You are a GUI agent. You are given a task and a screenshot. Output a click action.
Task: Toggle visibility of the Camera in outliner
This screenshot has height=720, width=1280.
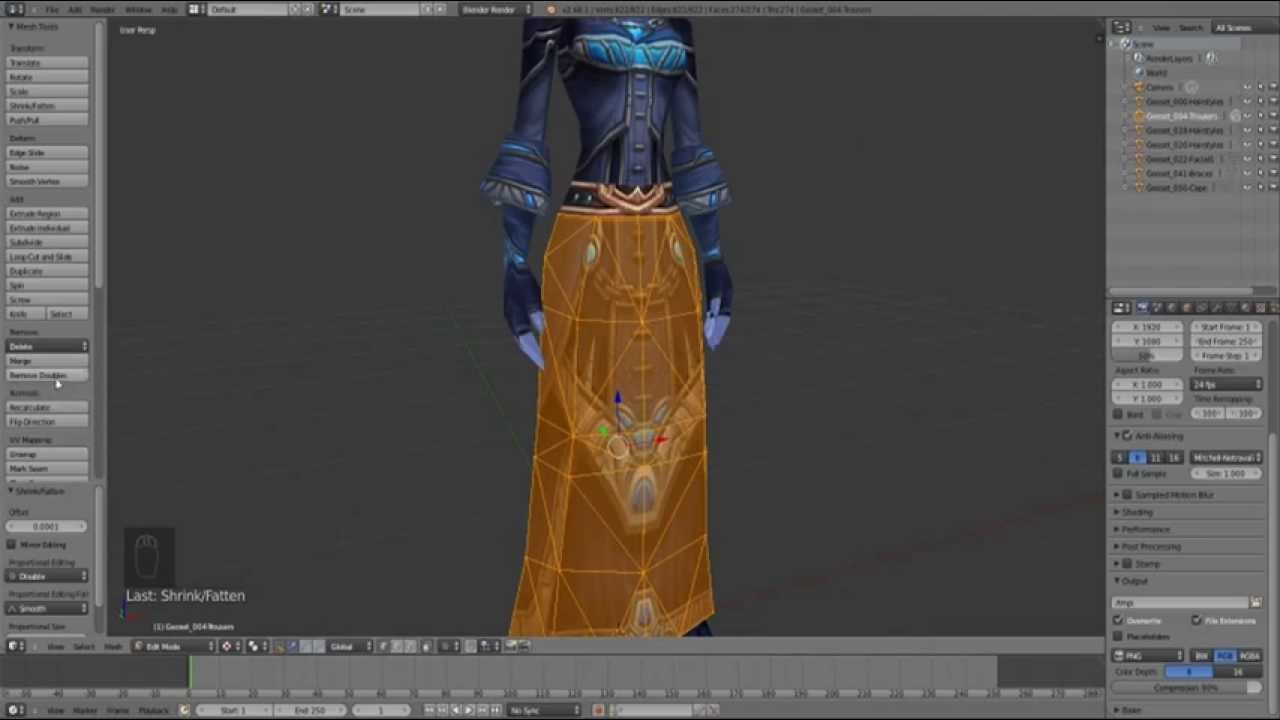[x=1247, y=87]
